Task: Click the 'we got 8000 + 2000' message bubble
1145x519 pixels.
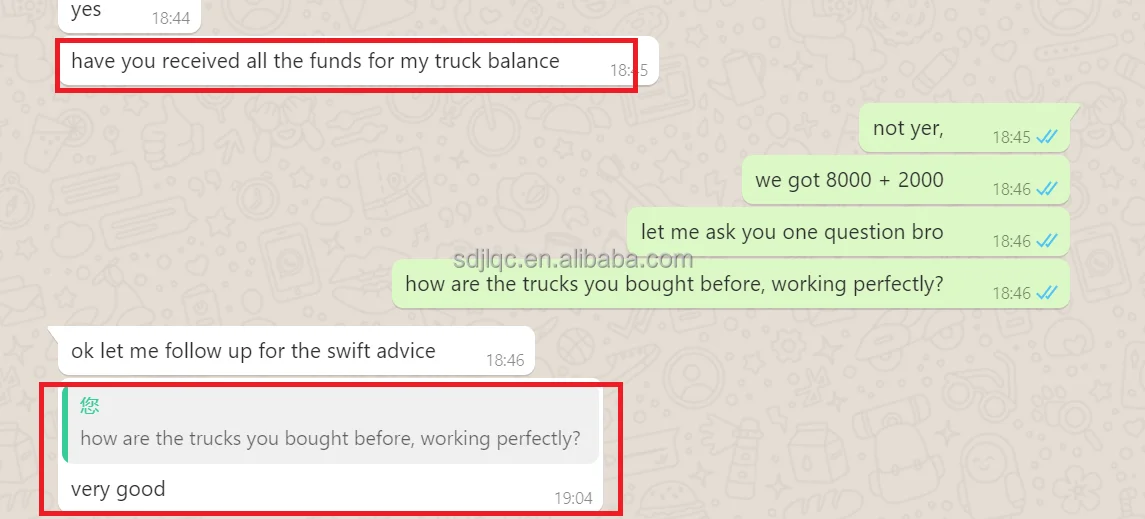Action: tap(906, 180)
